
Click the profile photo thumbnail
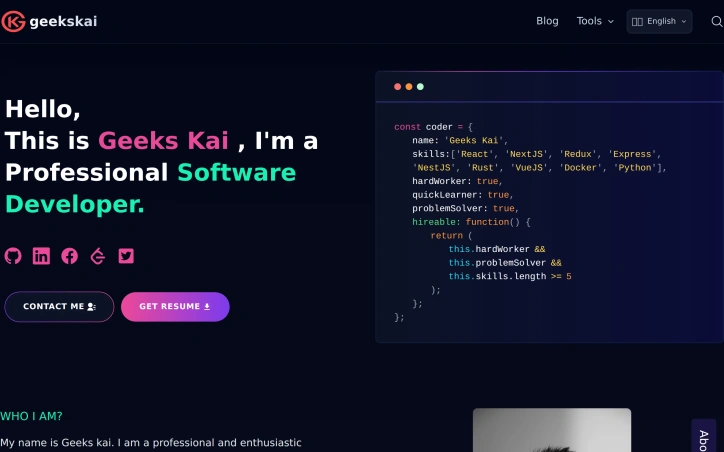coord(552,430)
